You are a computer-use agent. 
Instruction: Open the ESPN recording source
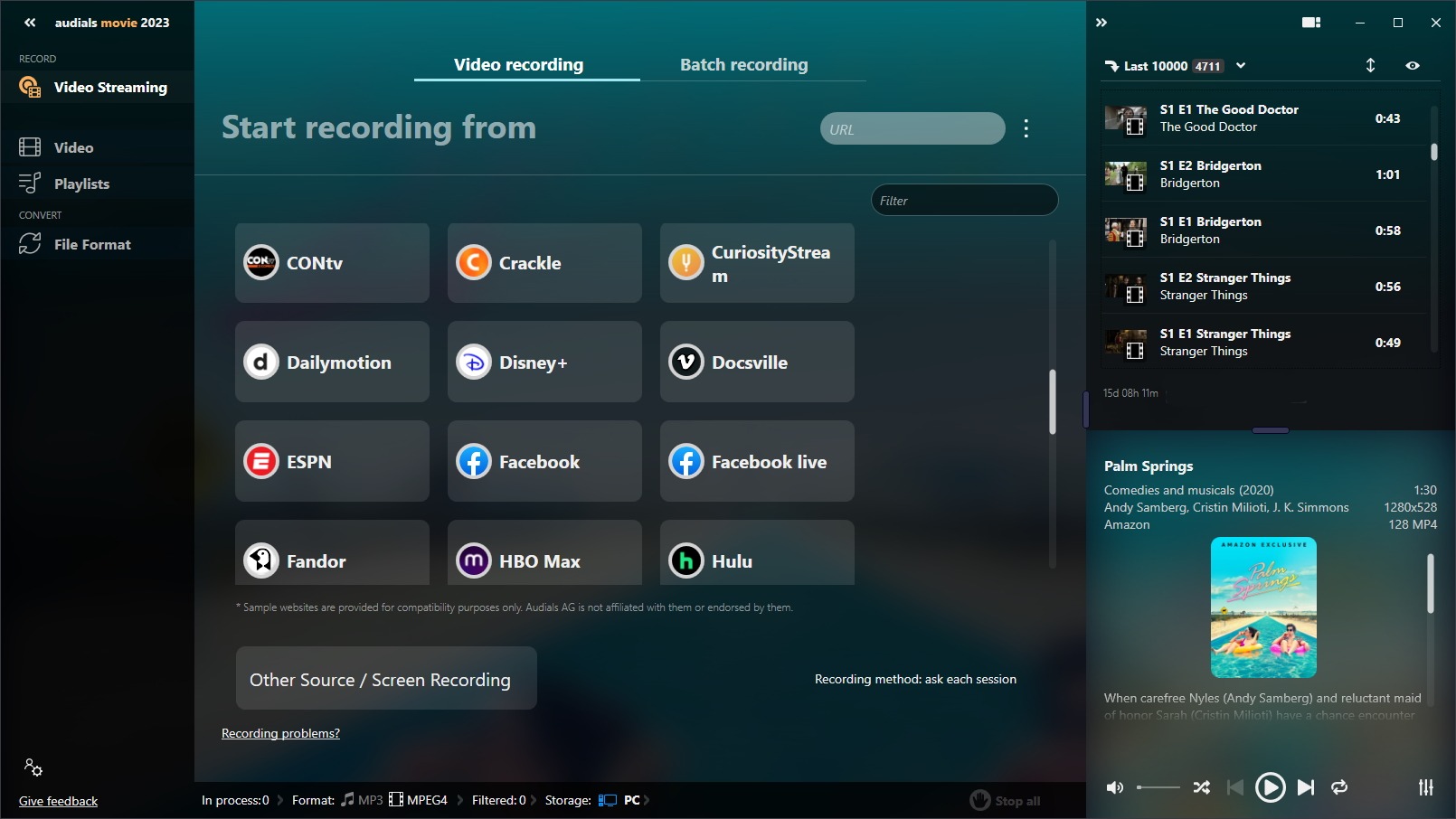[331, 461]
